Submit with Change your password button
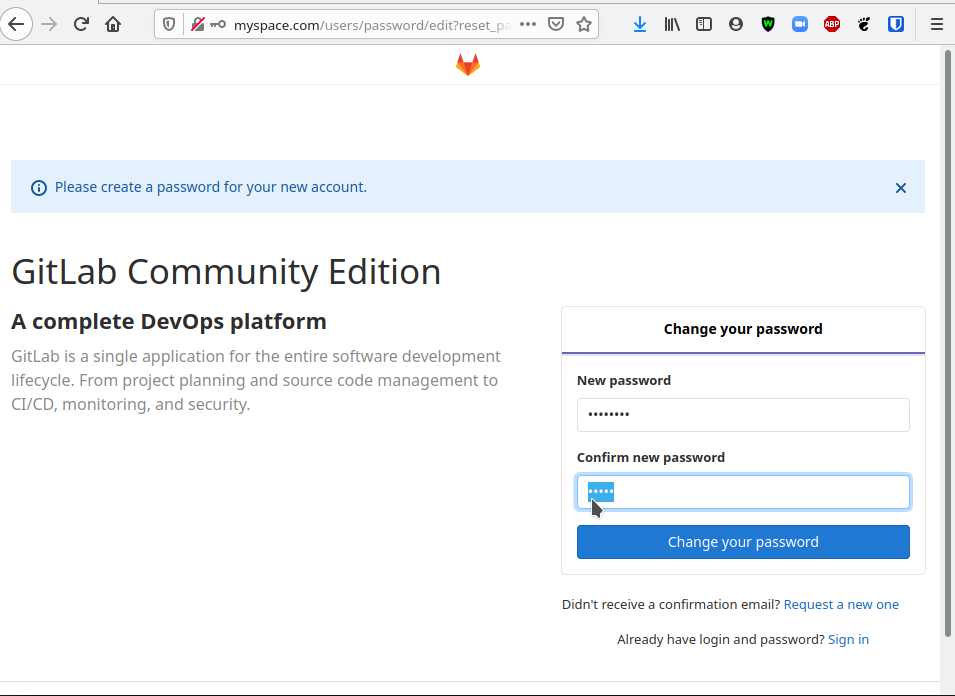Image resolution: width=955 pixels, height=696 pixels. coord(743,542)
